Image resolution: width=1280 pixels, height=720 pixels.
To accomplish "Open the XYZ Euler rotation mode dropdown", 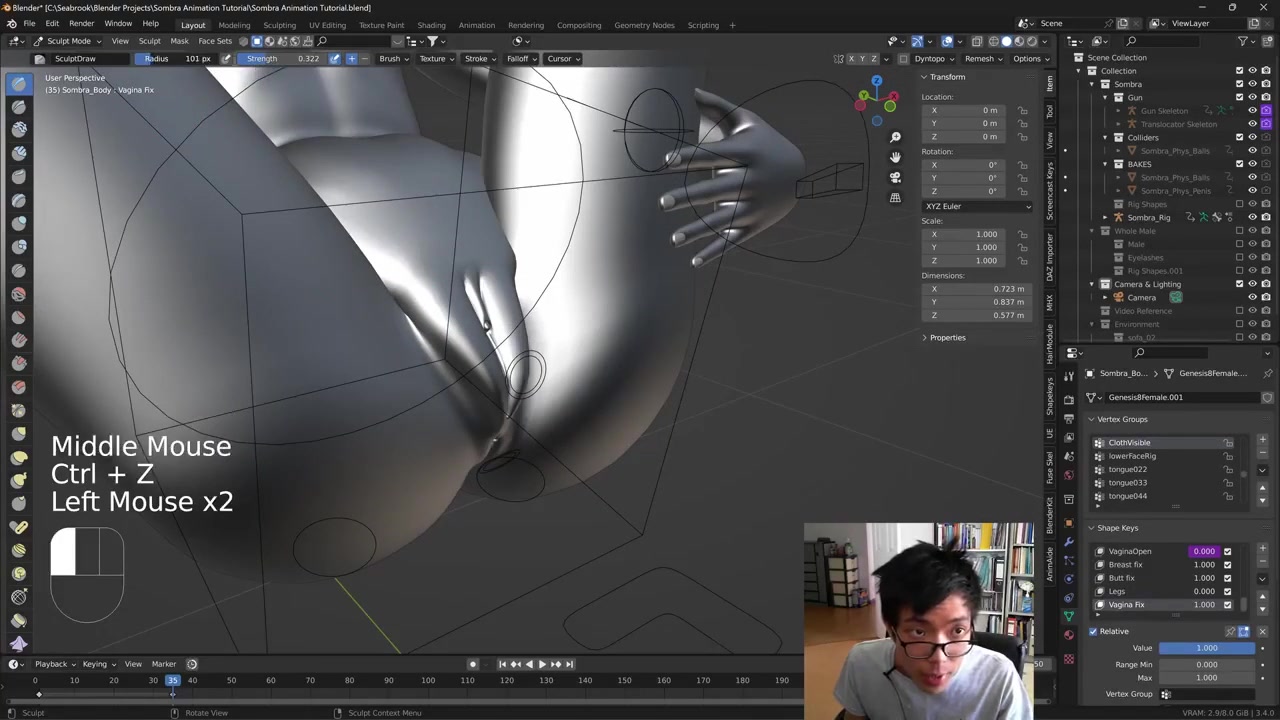I will [x=977, y=206].
